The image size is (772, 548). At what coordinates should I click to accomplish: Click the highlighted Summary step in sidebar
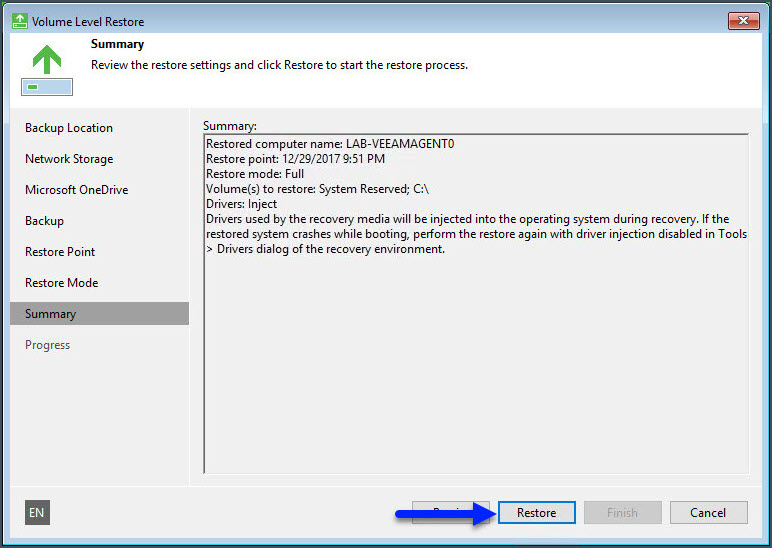click(51, 314)
